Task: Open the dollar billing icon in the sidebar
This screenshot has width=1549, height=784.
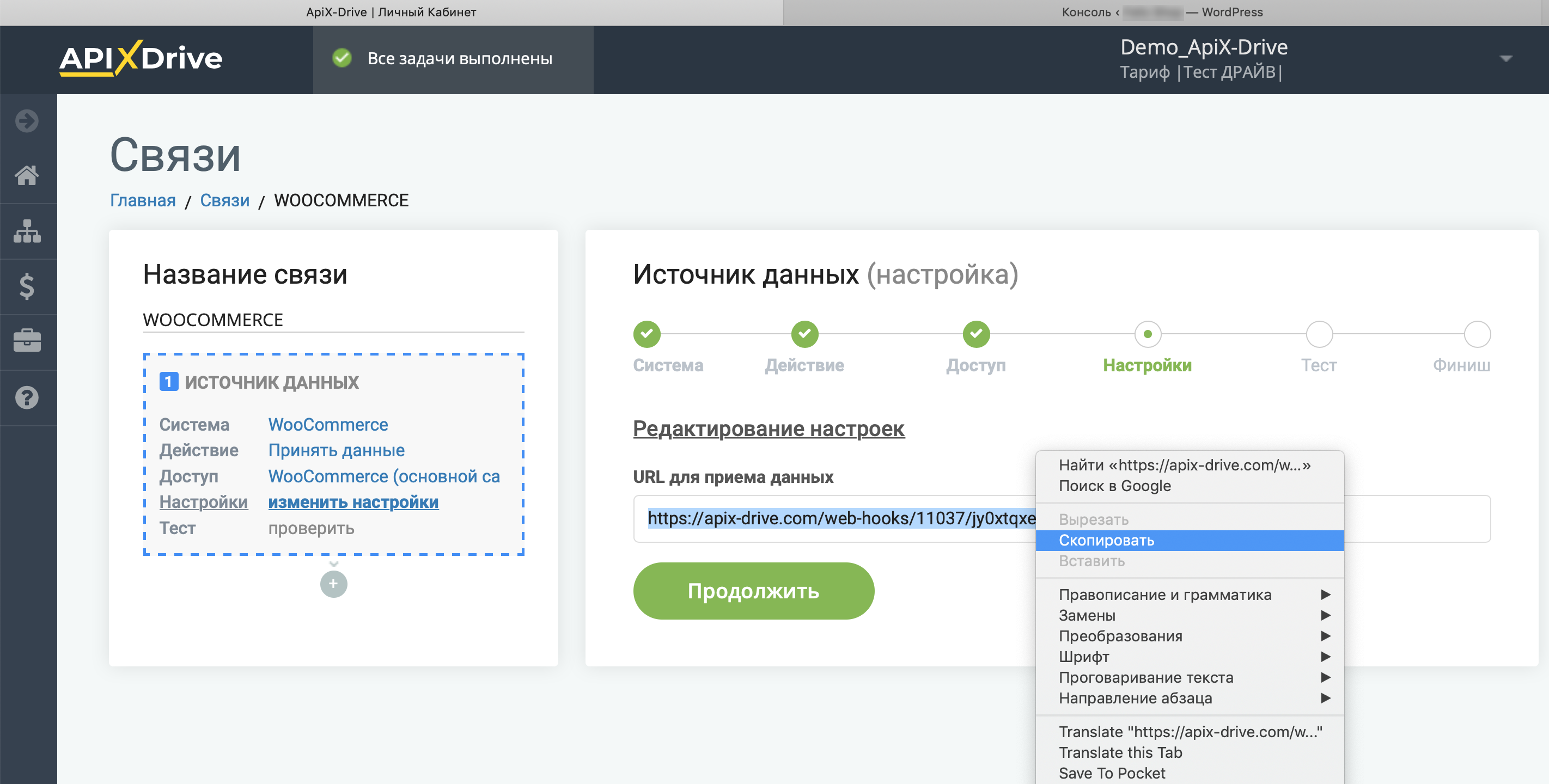Action: point(27,286)
